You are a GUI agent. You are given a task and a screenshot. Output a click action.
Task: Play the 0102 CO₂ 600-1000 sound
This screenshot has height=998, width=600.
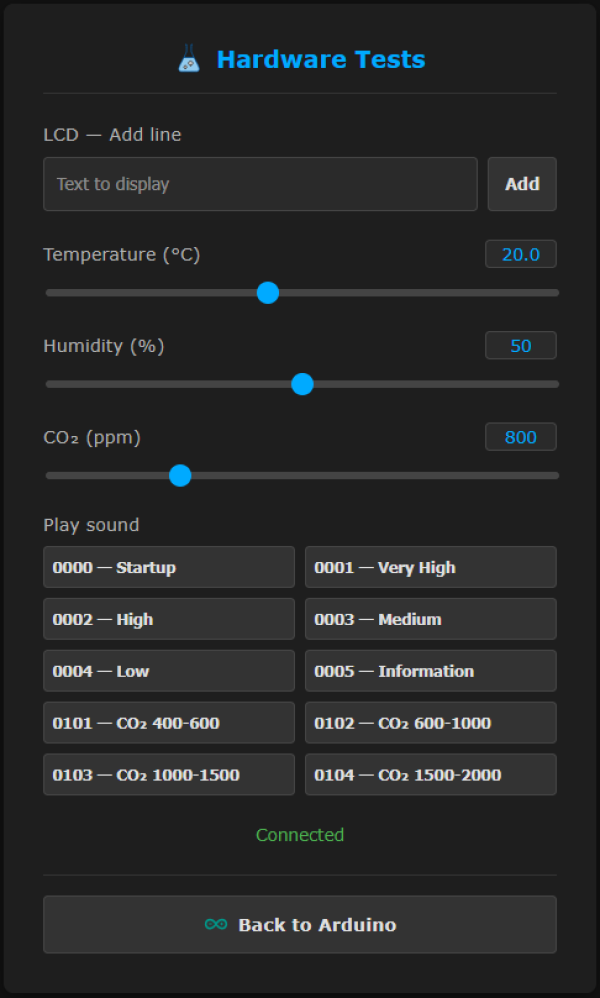[x=430, y=723]
